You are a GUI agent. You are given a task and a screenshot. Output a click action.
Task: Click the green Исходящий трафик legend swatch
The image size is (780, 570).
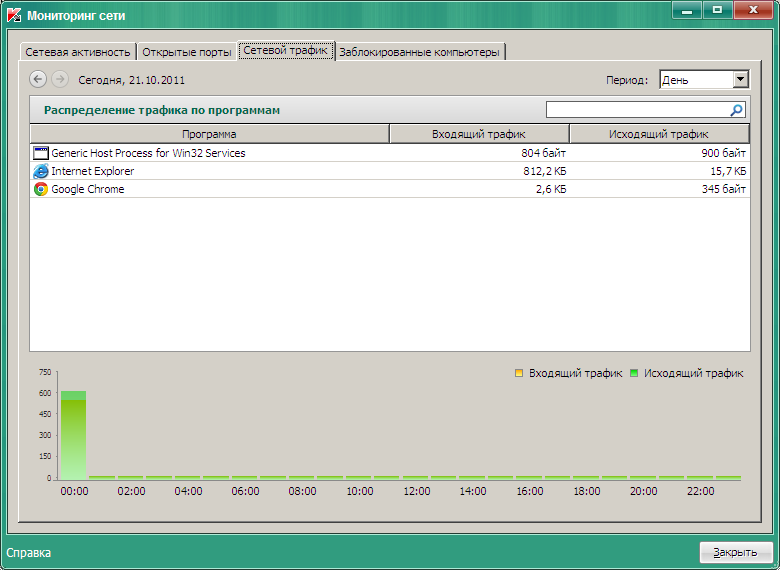click(x=634, y=373)
